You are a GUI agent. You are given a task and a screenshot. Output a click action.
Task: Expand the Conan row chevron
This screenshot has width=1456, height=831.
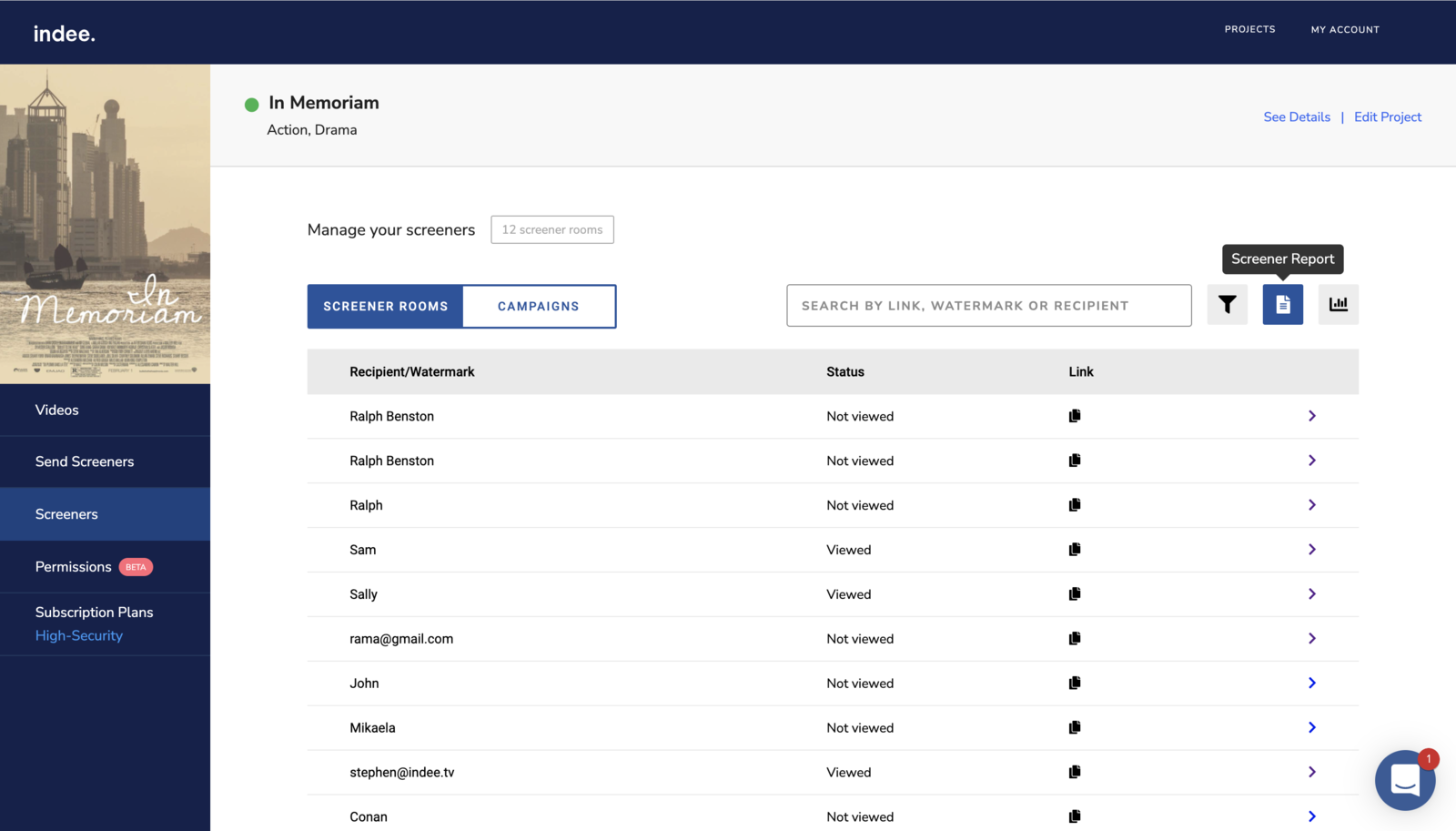coord(1311,816)
